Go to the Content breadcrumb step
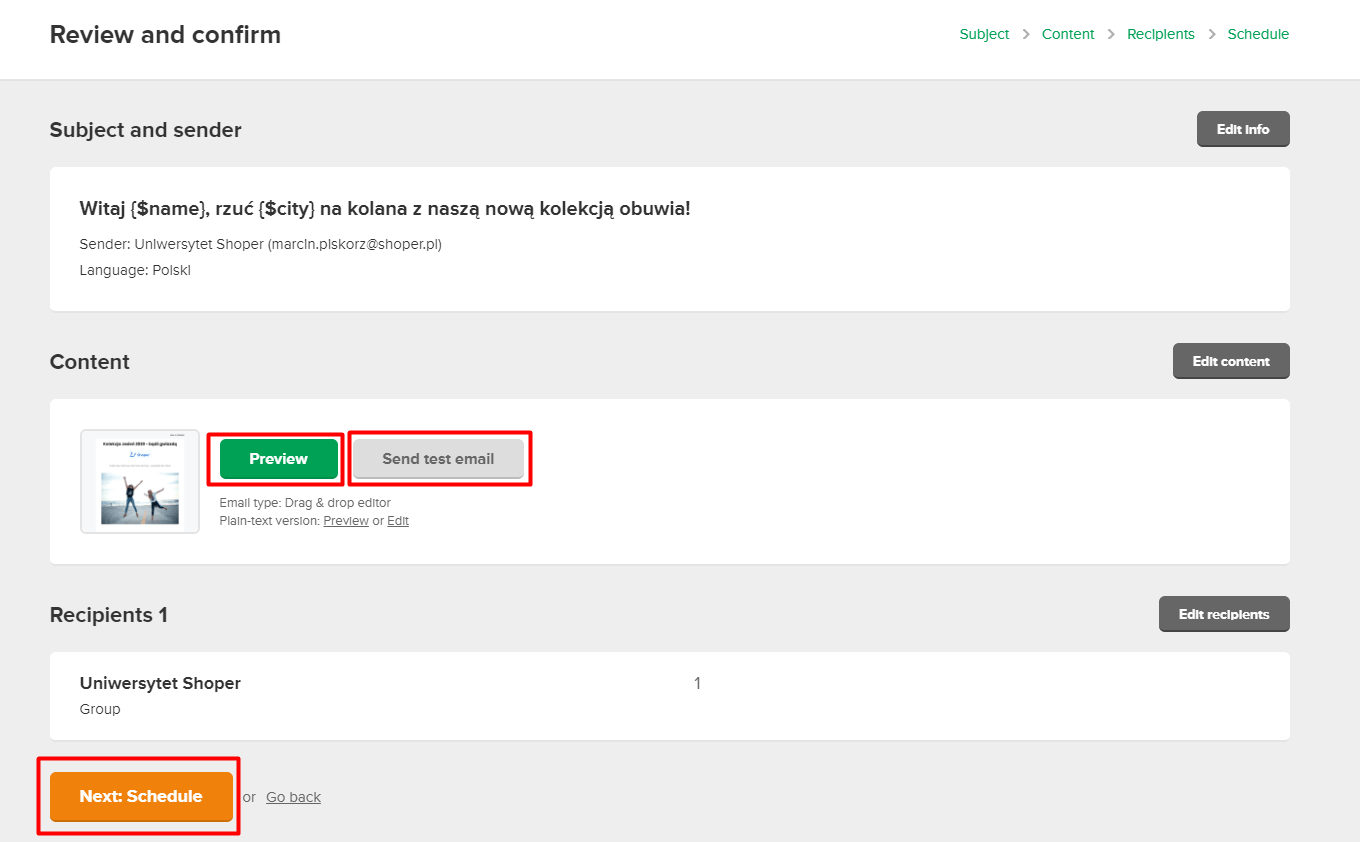The width and height of the screenshot is (1360, 842). tap(1068, 34)
